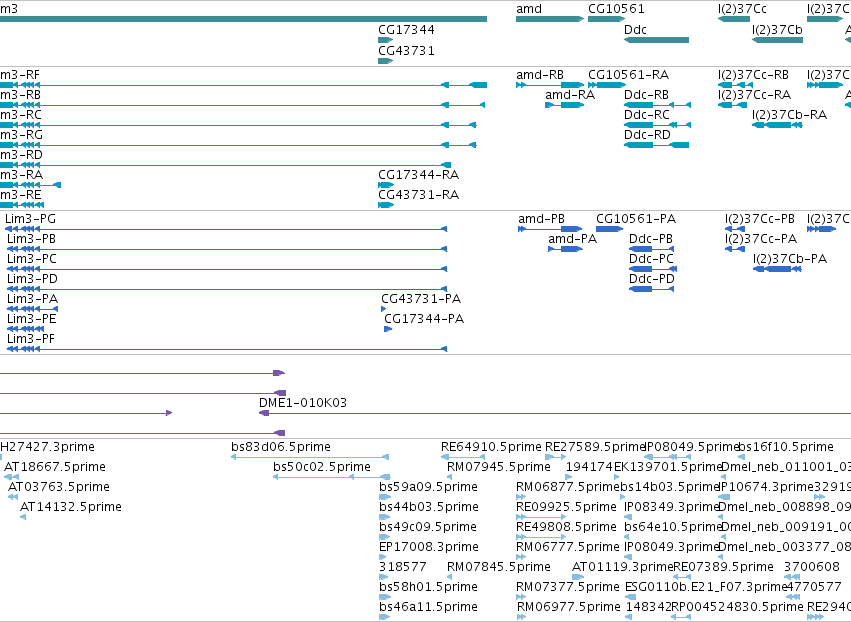Click the m3-RC transcript label
The image size is (851, 622).
(x=21, y=115)
